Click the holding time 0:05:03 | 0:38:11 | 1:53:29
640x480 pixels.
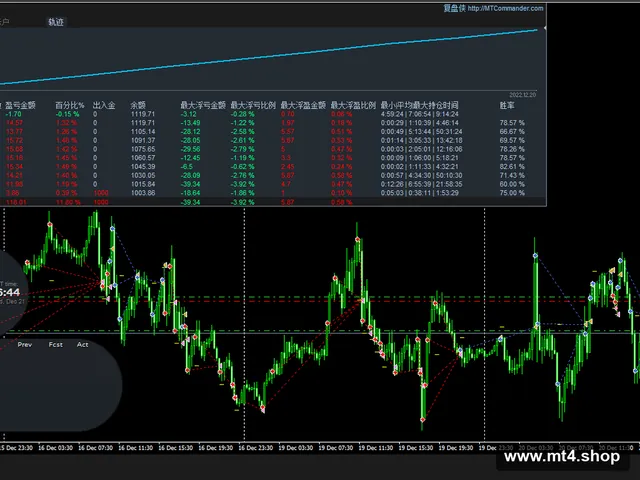(x=420, y=193)
